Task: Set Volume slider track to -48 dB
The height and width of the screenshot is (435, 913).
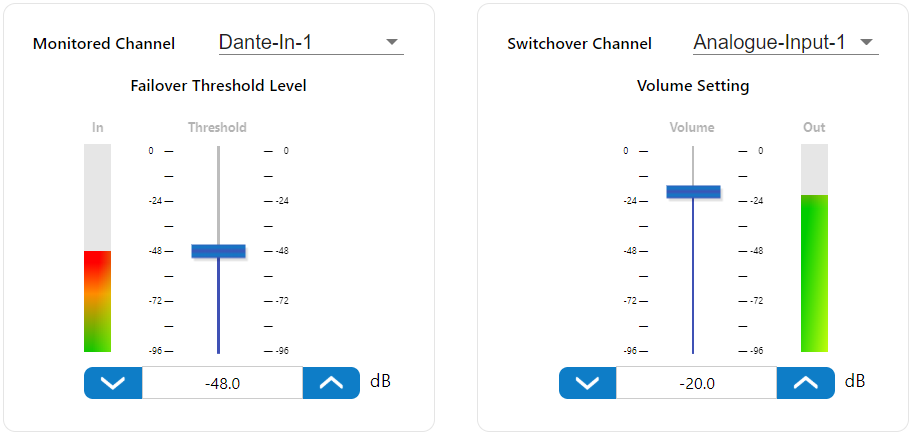Action: (x=693, y=251)
